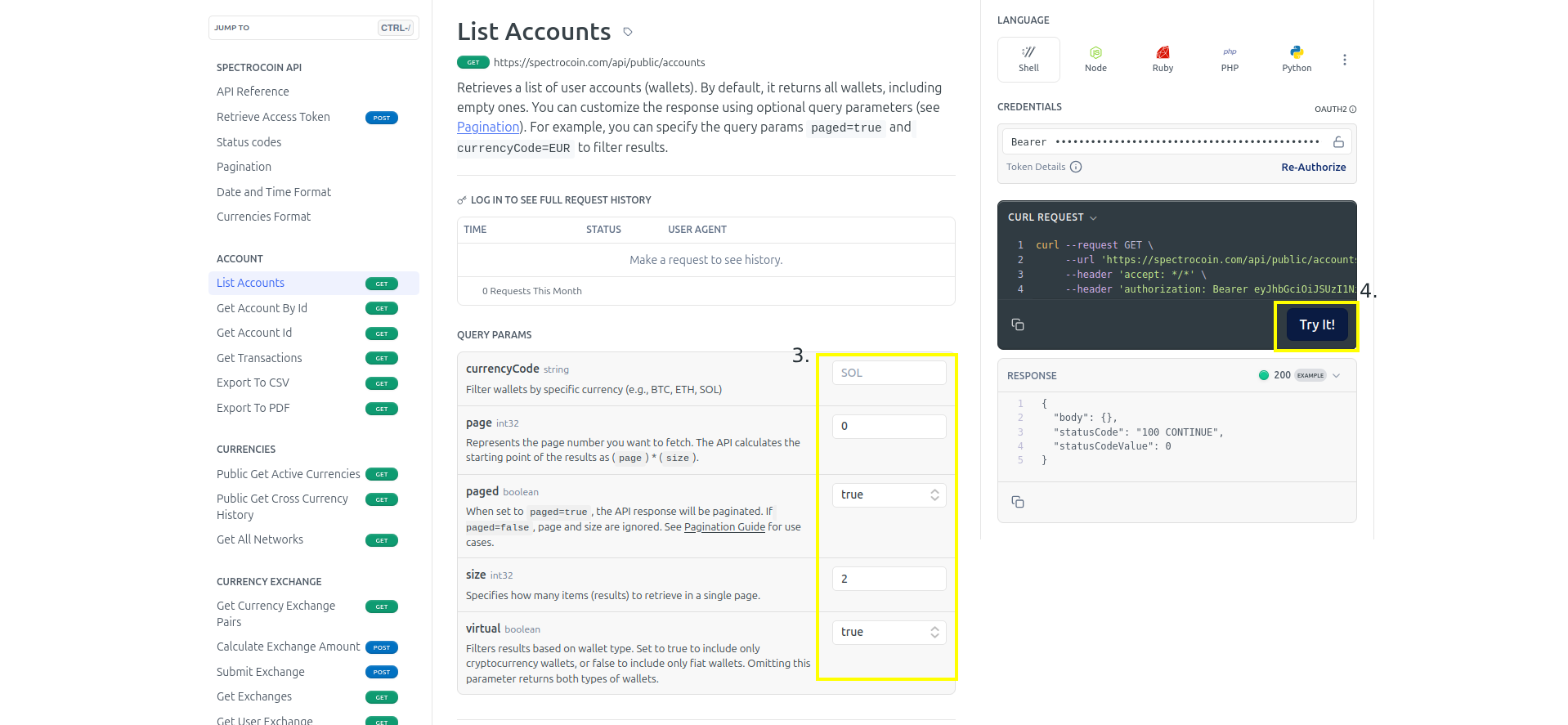Click the OAUTH2 info icon
Image resolution: width=1568 pixels, height=725 pixels.
(x=1353, y=110)
